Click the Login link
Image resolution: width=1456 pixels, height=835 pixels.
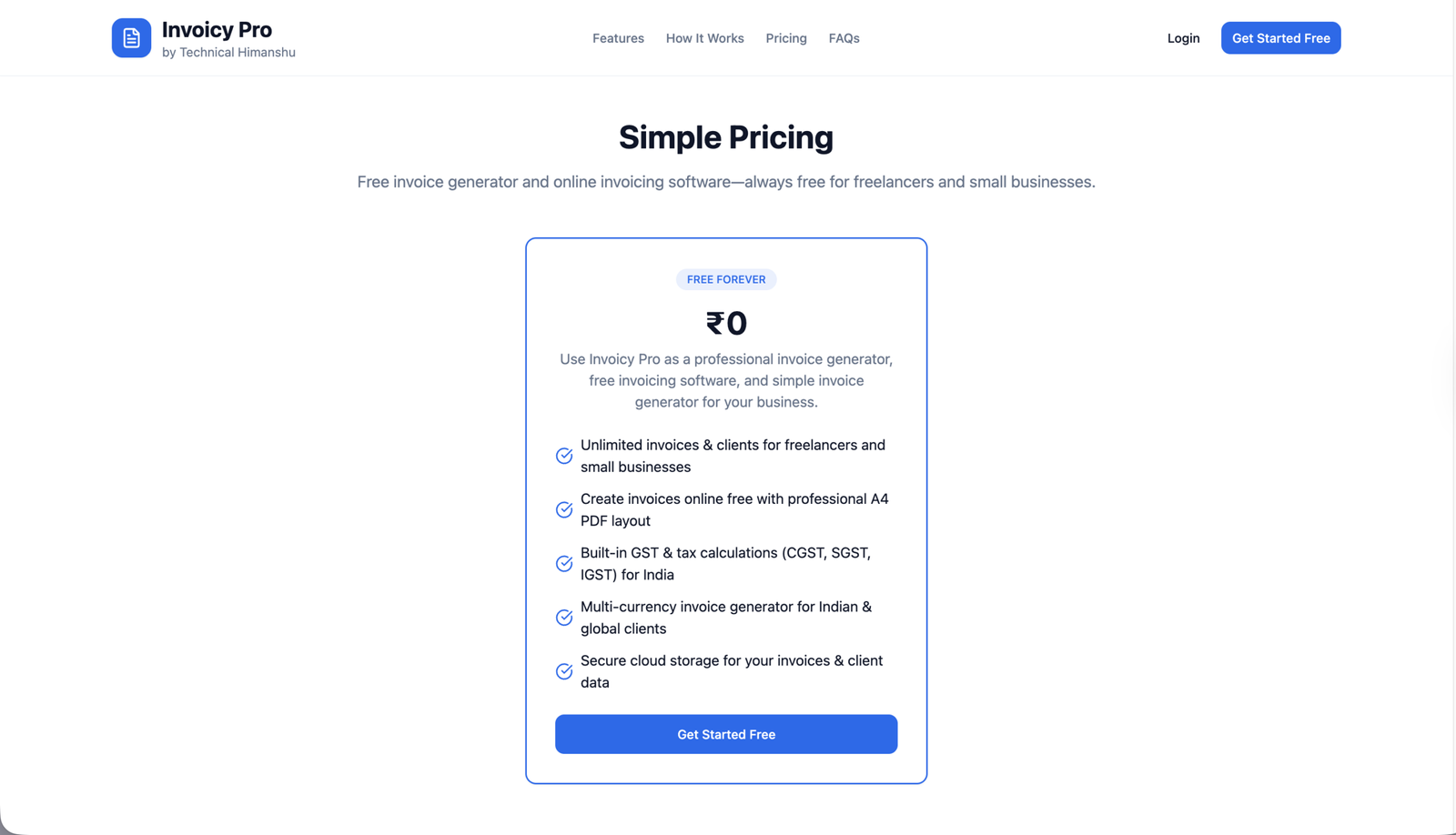point(1183,38)
